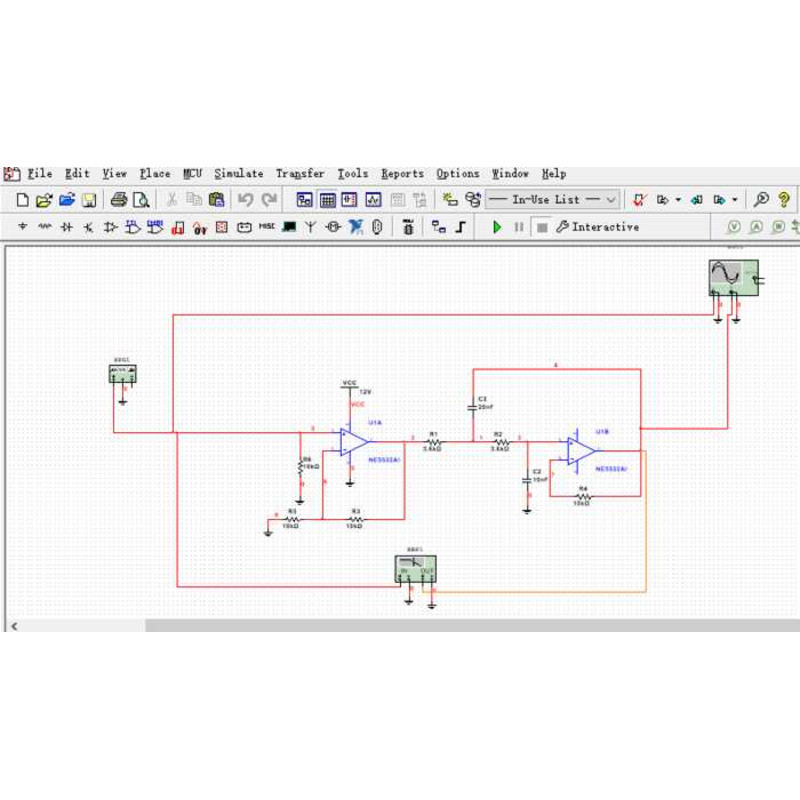This screenshot has width=800, height=800.
Task: Click the Find examples magnifier icon
Action: [x=761, y=199]
